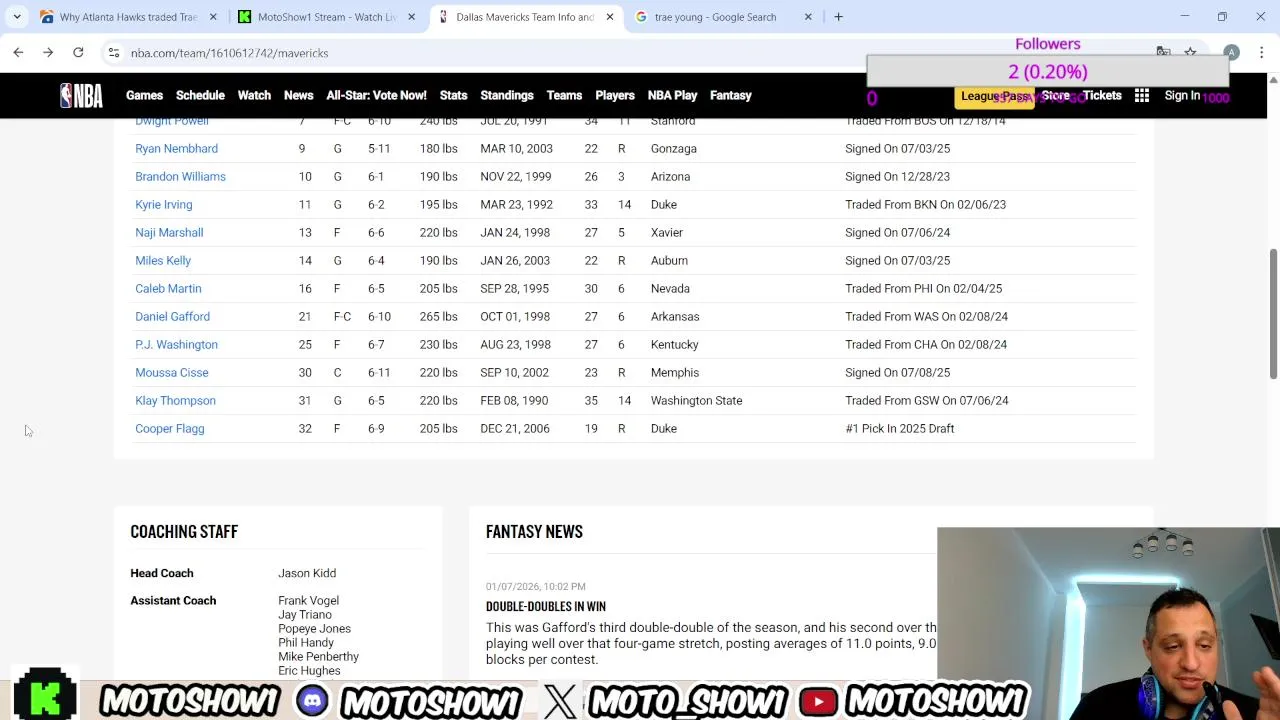Screen dimensions: 1280x720
Task: Click 'Washington State' college cell
Action: point(696,400)
